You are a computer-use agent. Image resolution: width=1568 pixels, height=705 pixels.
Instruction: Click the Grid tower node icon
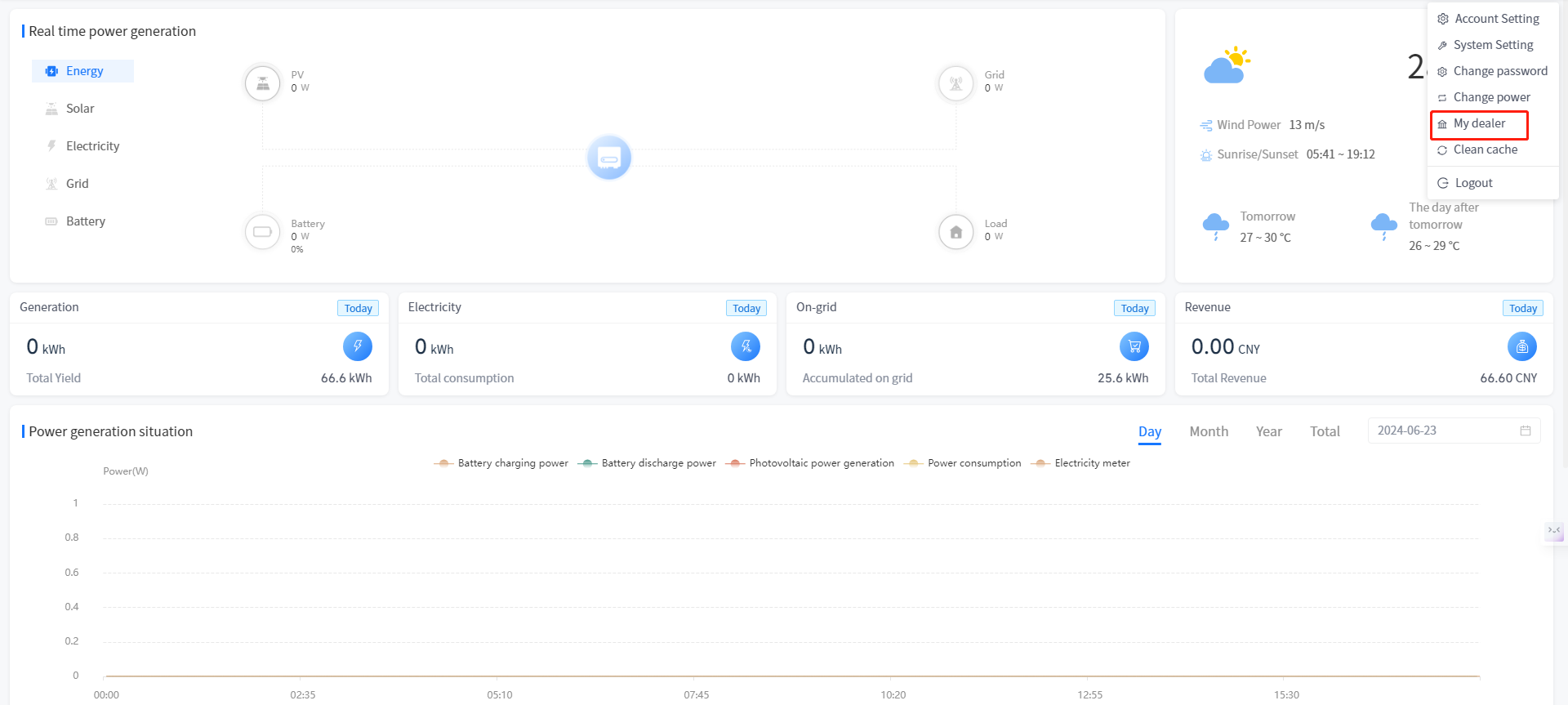tap(955, 83)
